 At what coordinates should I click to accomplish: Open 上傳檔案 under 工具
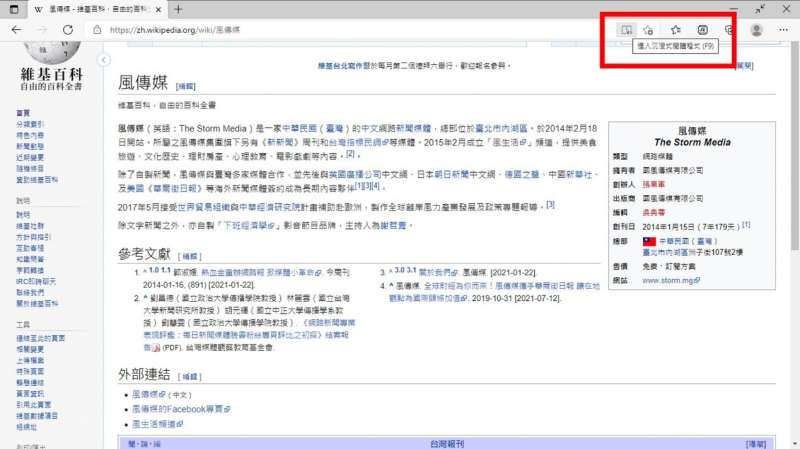click(x=30, y=360)
